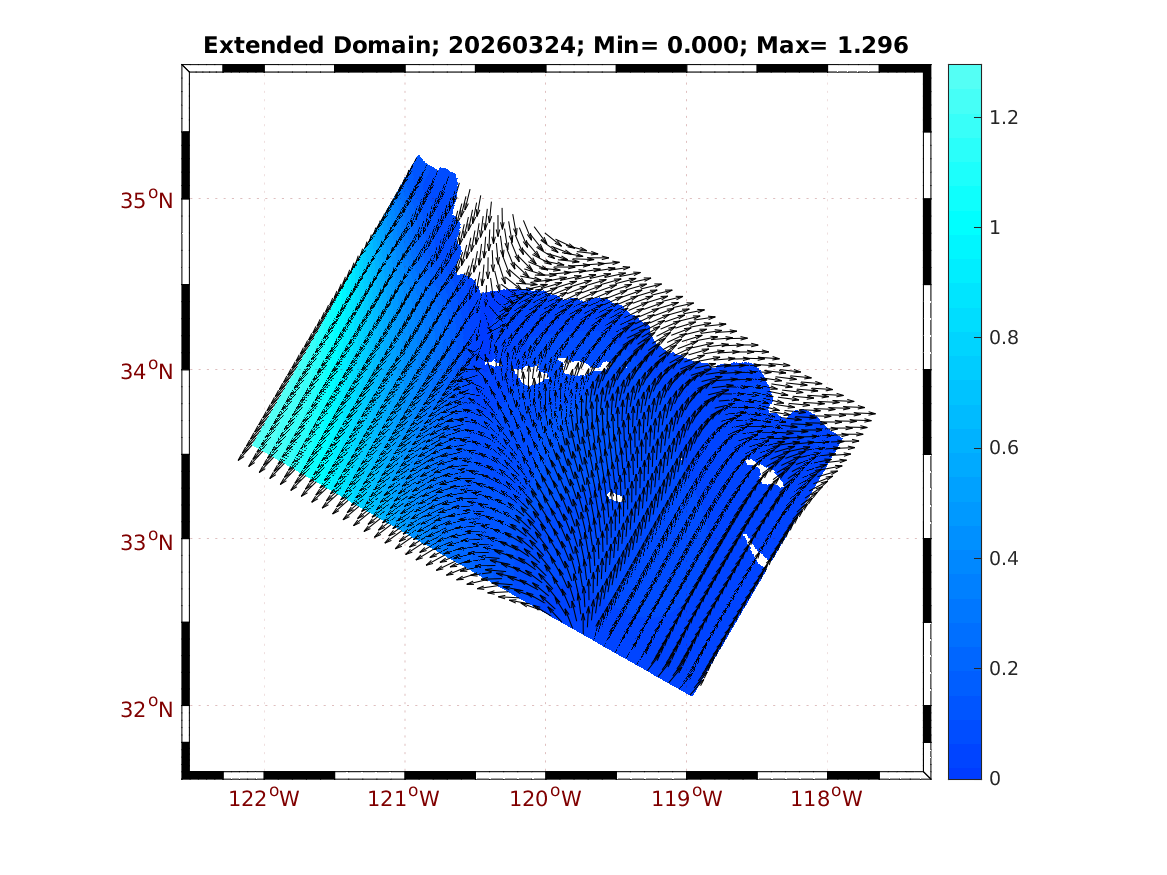Image resolution: width=1167 pixels, height=875 pixels.
Task: Select the 32°N latitude label
Action: coord(147,709)
